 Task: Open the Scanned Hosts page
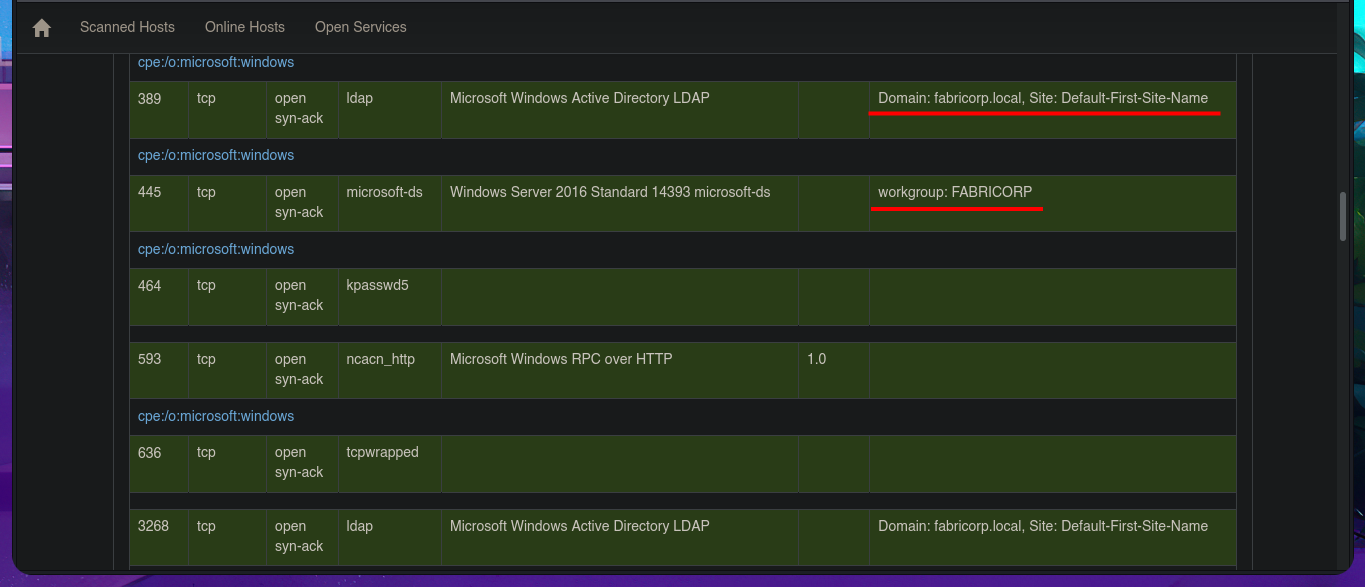pyautogui.click(x=127, y=27)
